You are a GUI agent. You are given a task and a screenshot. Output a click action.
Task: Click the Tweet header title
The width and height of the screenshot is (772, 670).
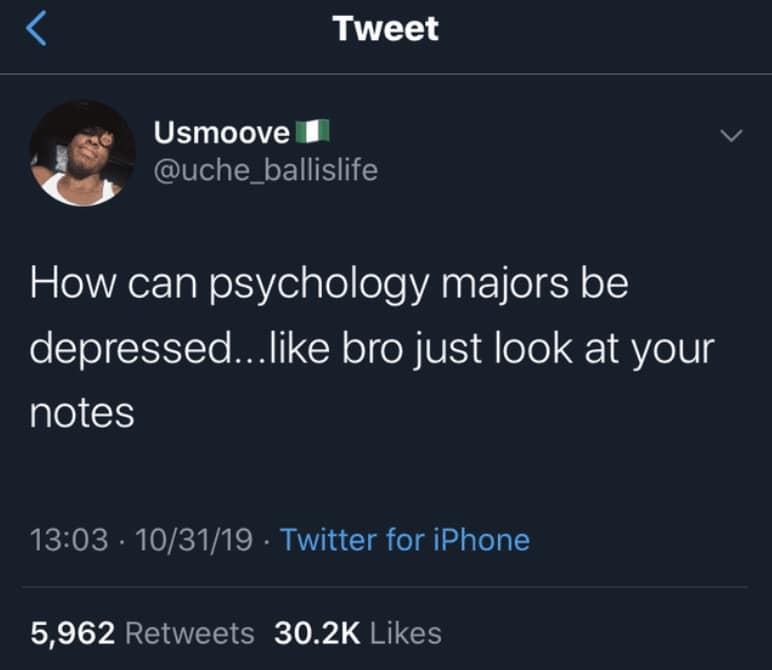(x=386, y=29)
